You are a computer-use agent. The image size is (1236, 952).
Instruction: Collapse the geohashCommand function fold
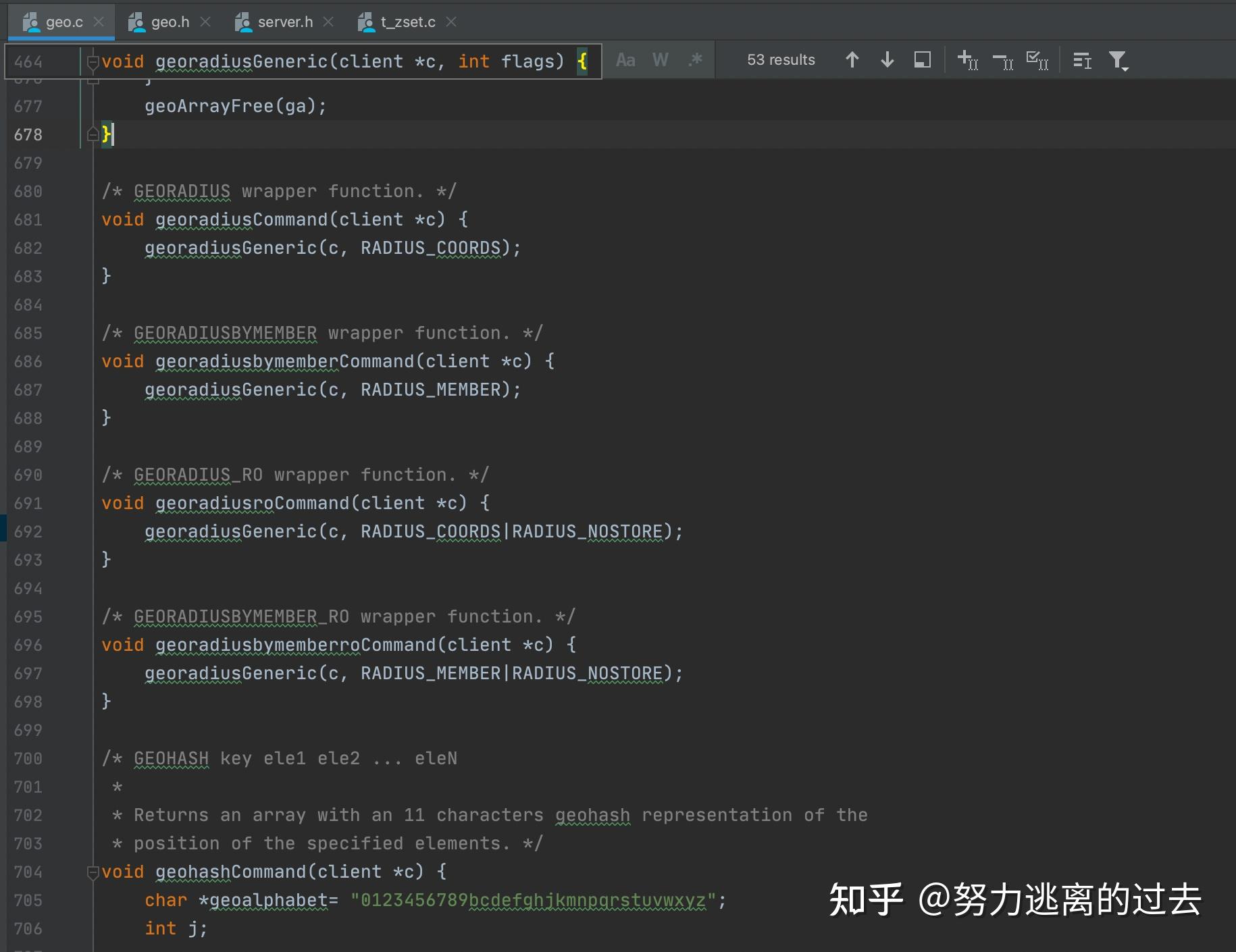(94, 872)
